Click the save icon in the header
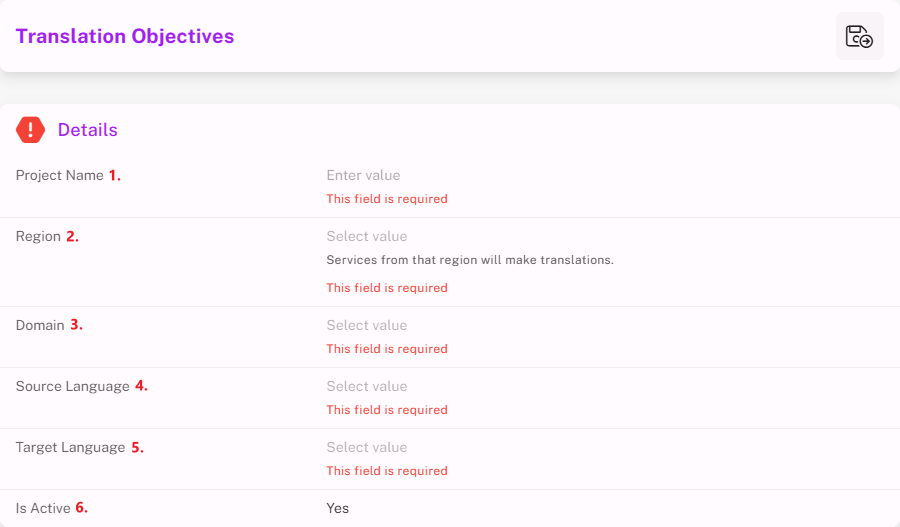Viewport: 900px width, 527px height. [x=859, y=37]
